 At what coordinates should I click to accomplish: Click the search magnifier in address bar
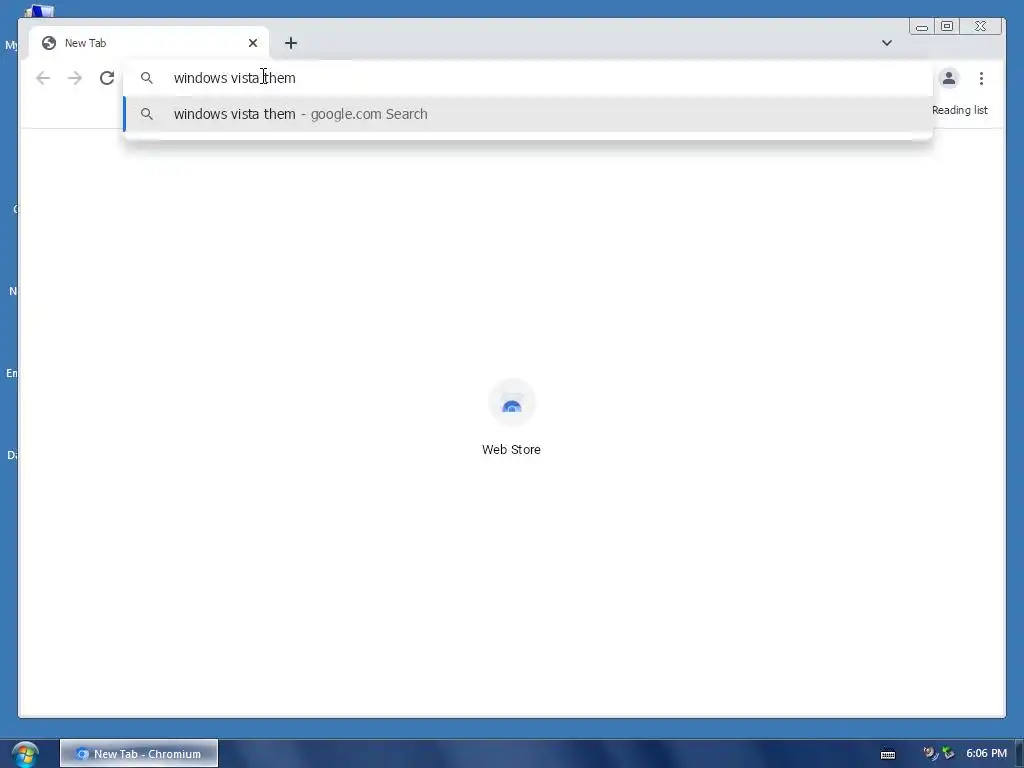147,78
